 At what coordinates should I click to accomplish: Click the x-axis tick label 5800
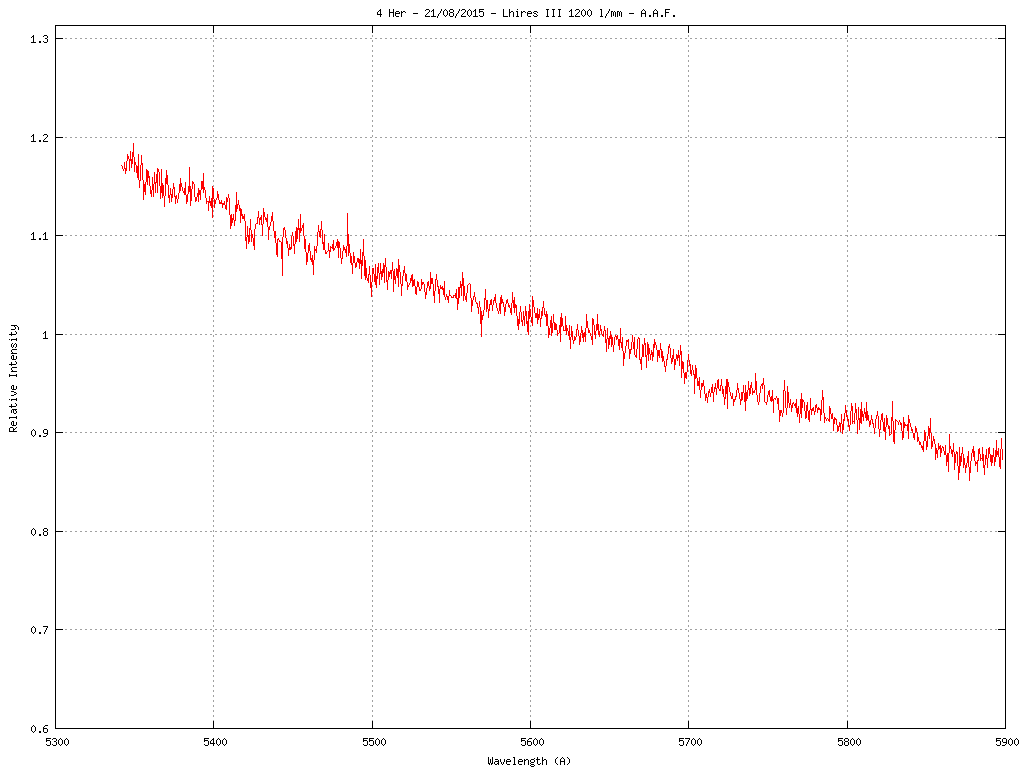[848, 743]
